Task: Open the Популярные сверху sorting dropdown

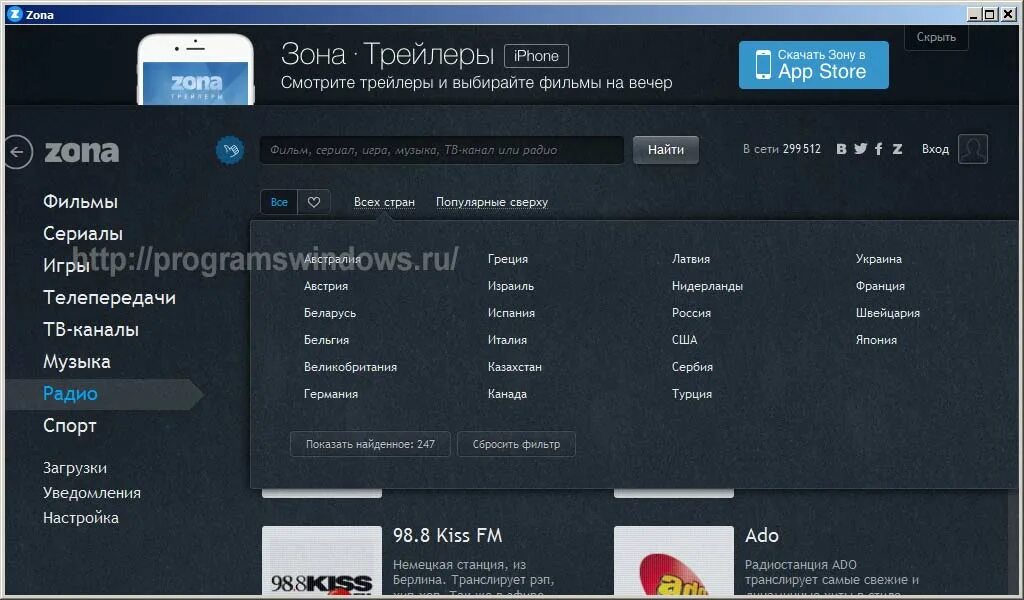Action: [x=492, y=201]
